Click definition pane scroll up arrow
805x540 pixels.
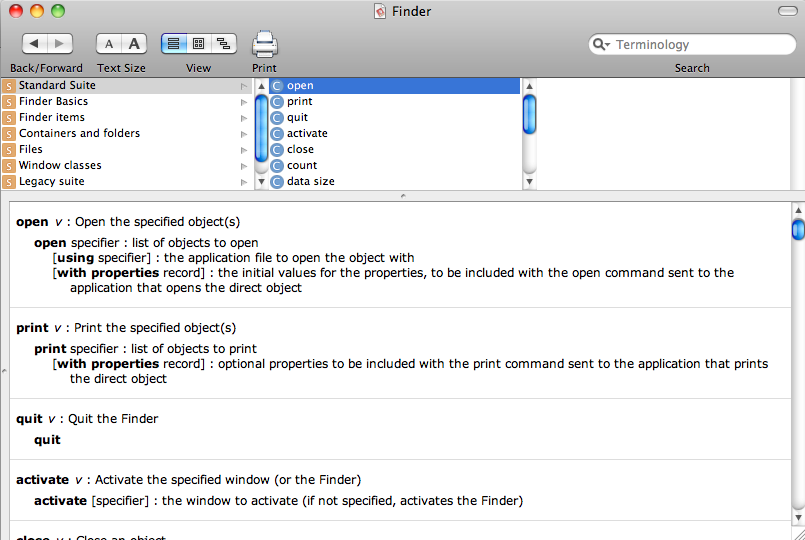(x=798, y=210)
